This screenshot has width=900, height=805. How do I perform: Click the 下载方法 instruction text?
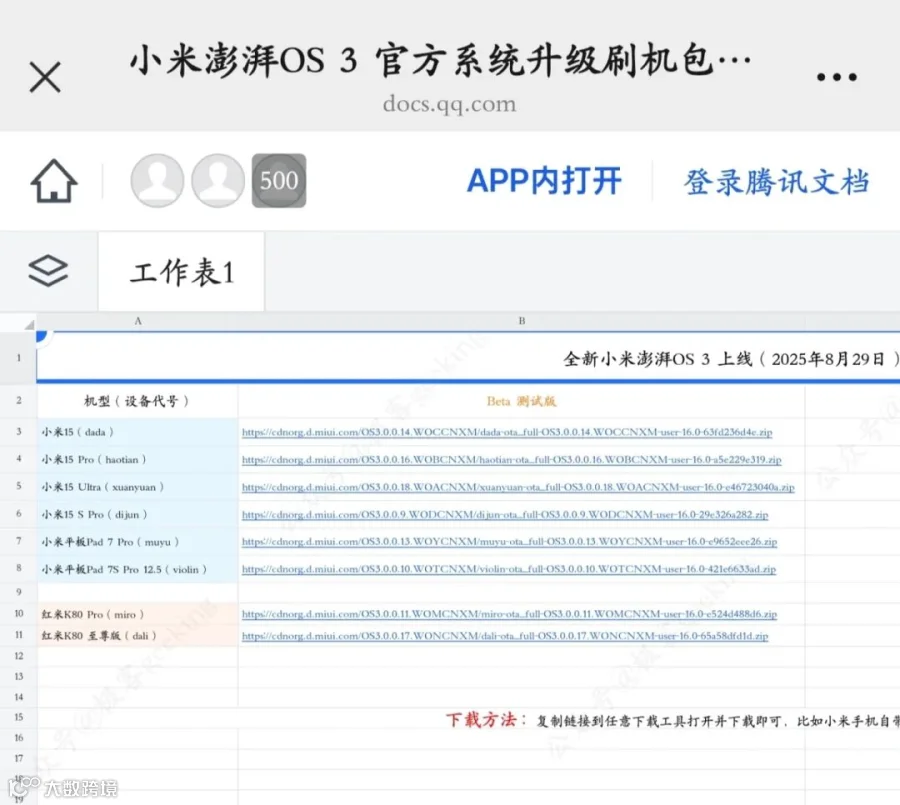coord(672,720)
